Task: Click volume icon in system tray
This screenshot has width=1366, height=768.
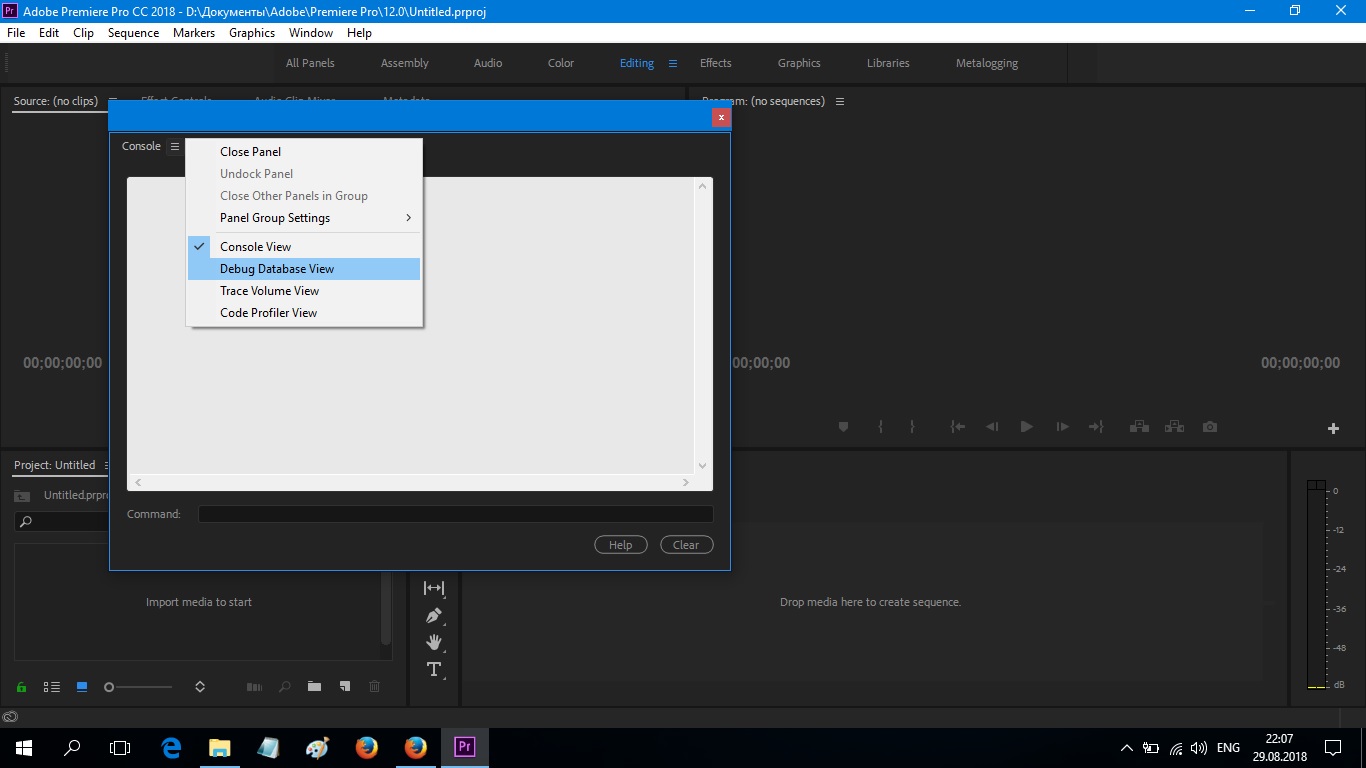Action: click(x=1199, y=747)
